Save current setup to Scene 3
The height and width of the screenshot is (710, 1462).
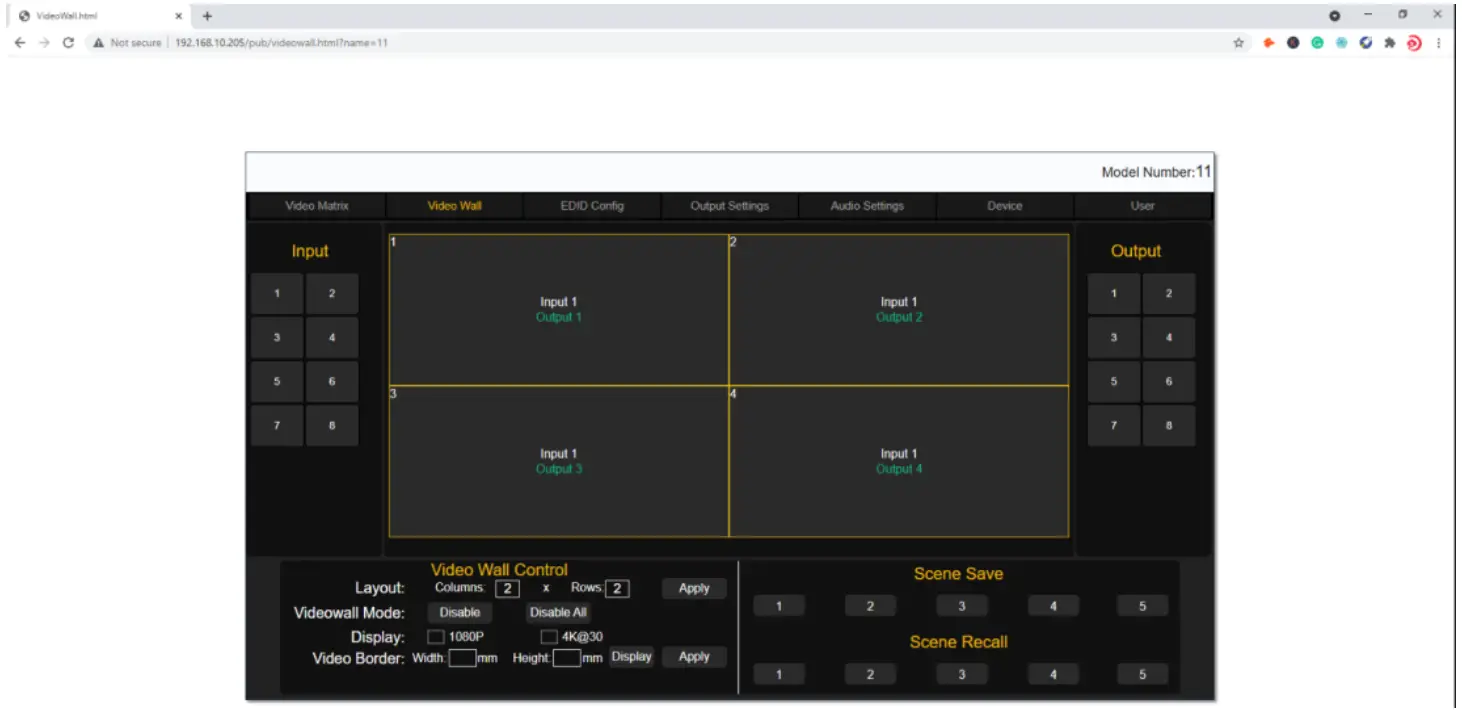[961, 605]
